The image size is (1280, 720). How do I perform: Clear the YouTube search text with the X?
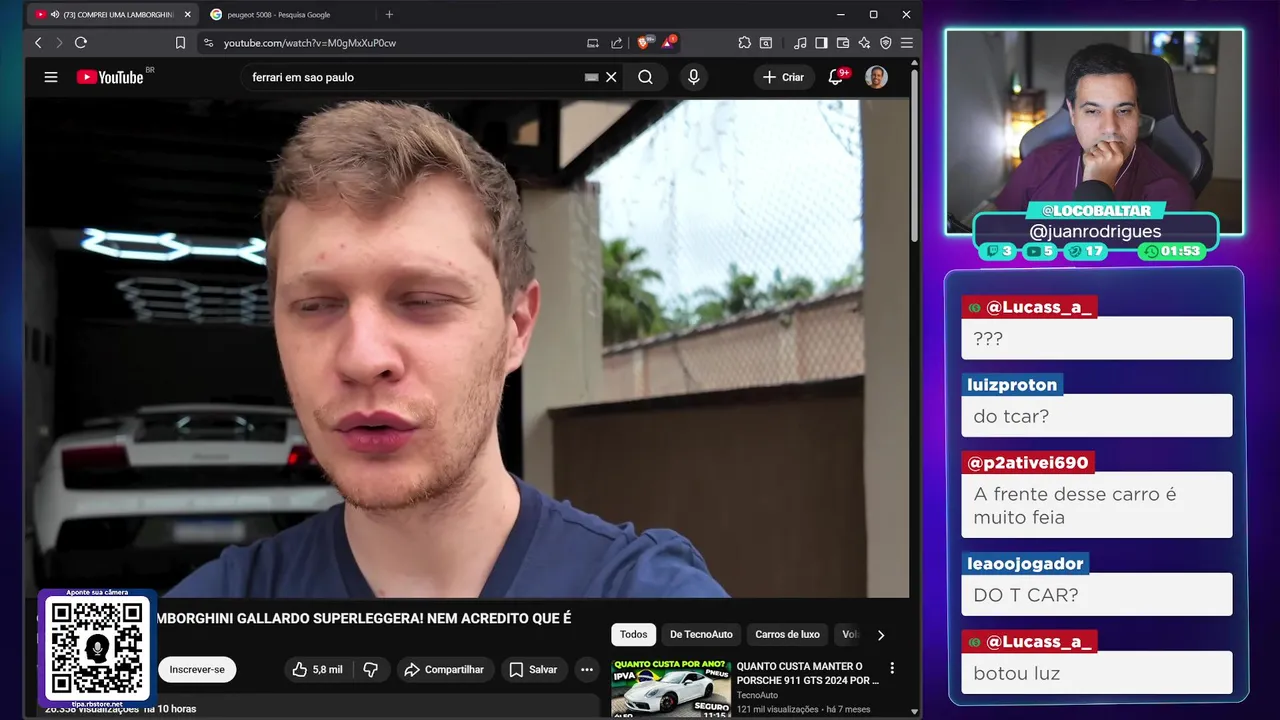(611, 77)
